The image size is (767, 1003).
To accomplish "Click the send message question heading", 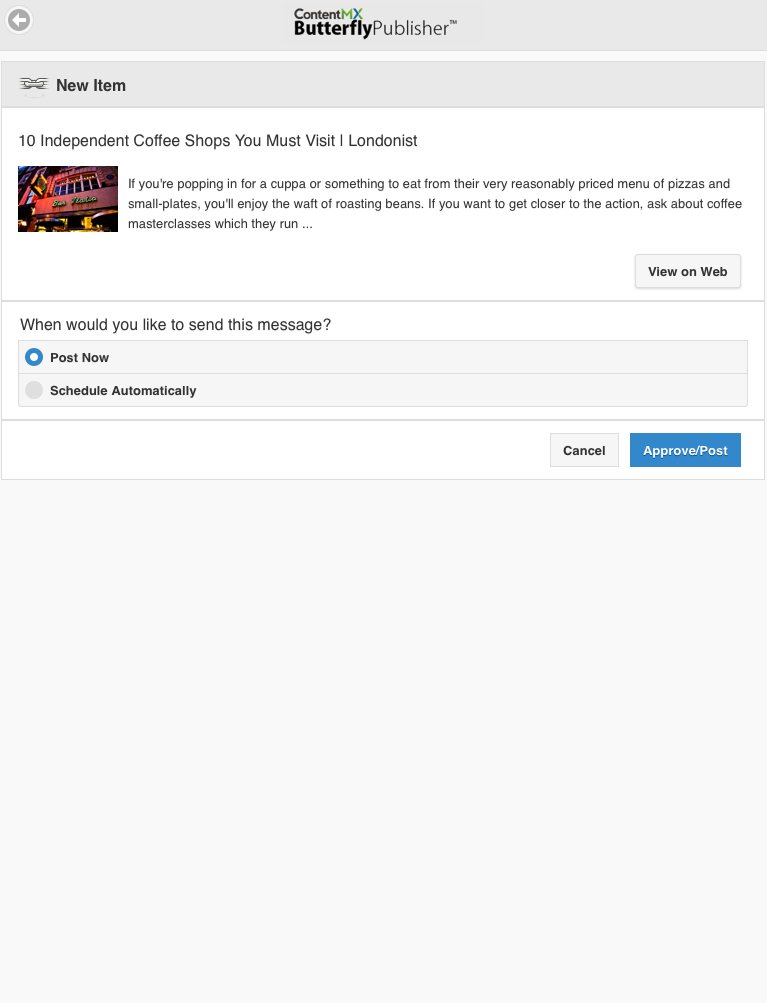I will (x=175, y=324).
